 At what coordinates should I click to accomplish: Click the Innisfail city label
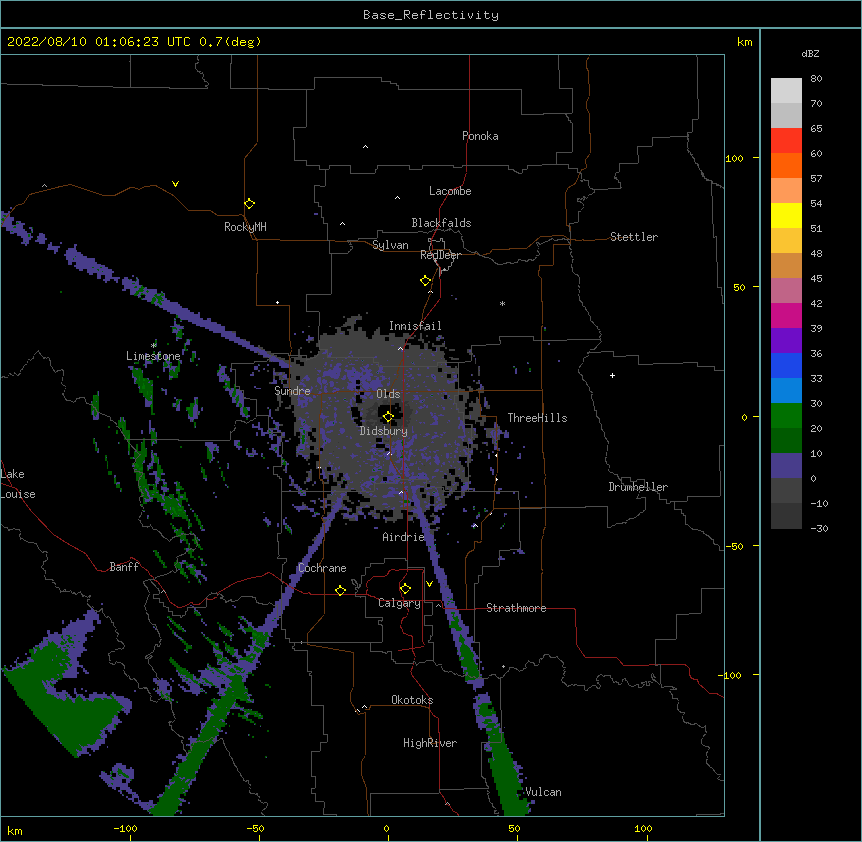pos(415,326)
